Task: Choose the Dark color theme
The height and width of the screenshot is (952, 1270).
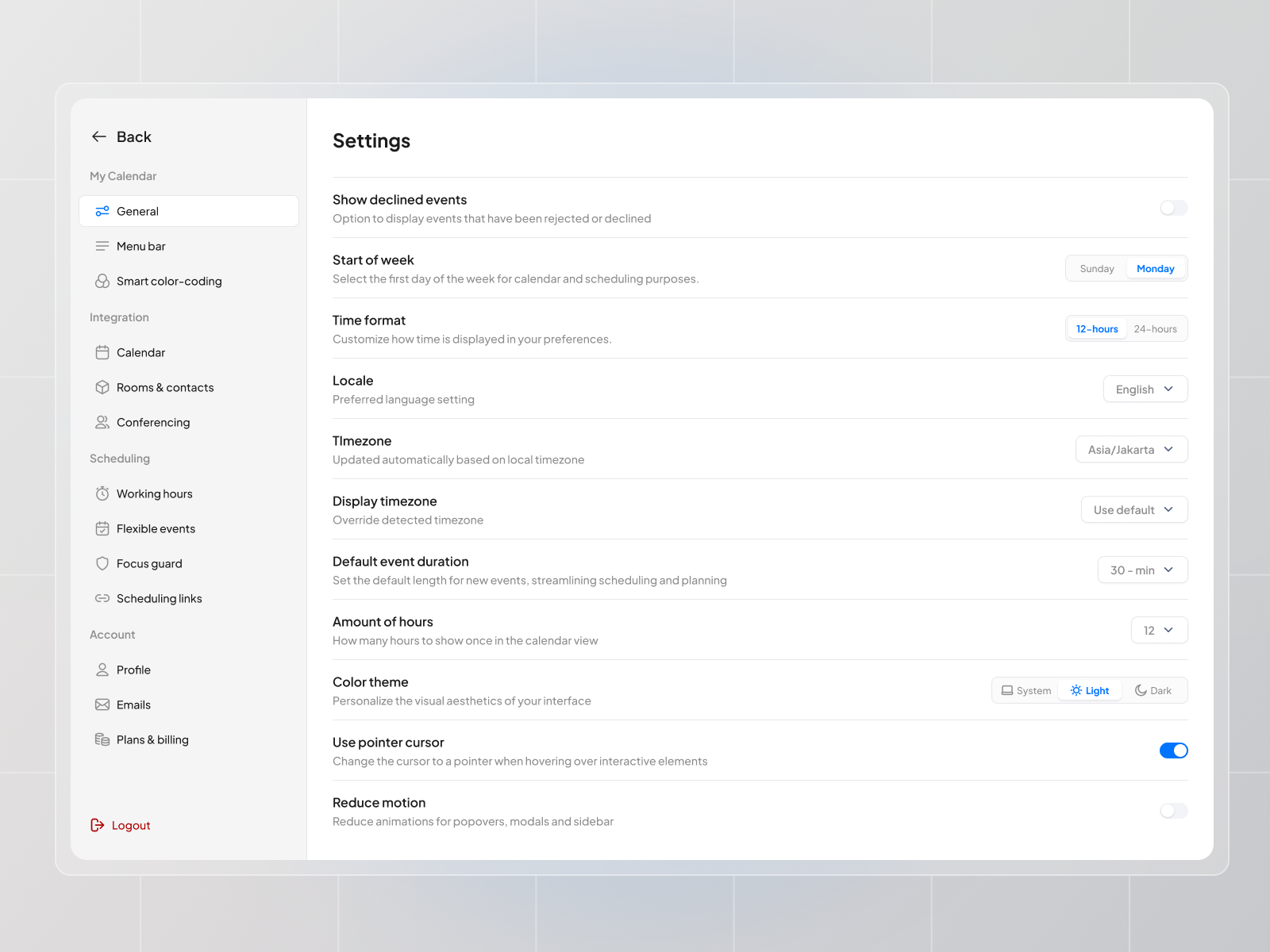Action: 1153,690
